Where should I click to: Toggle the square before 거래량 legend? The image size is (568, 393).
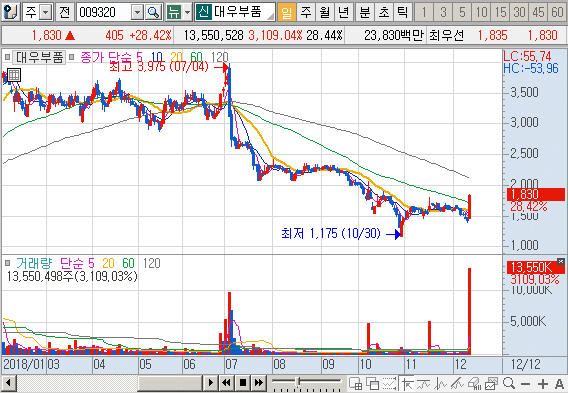[x=7, y=263]
